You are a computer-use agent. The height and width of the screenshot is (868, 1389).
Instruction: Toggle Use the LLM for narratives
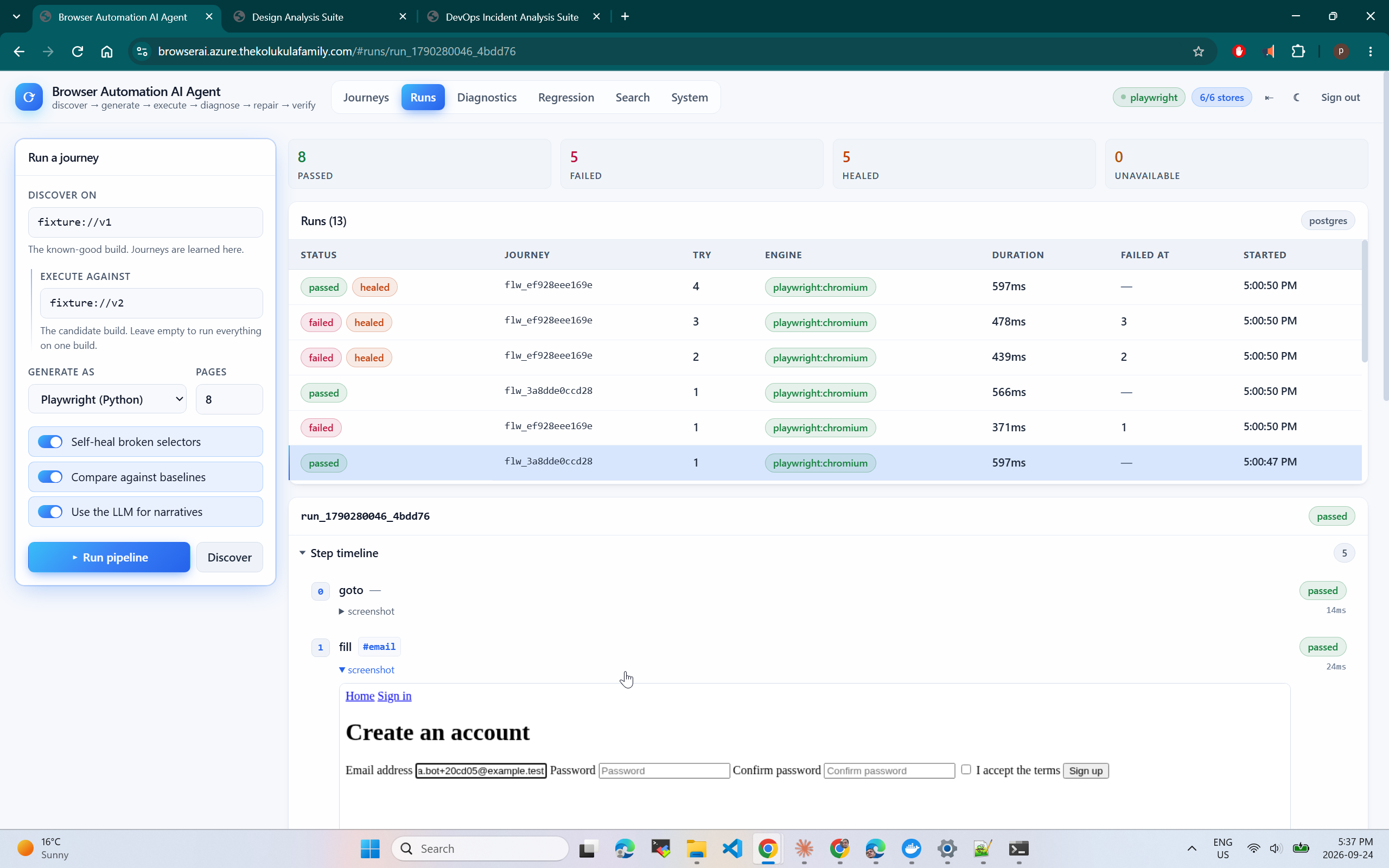pos(50,512)
